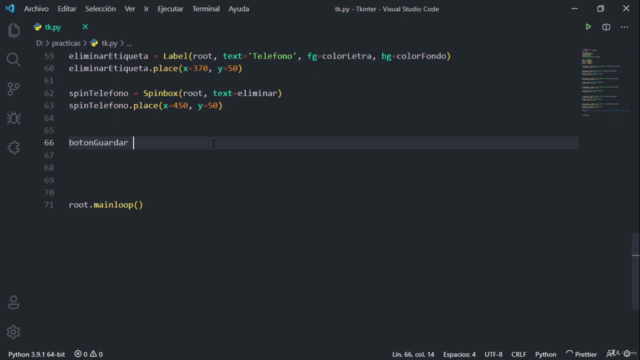Change encoding via UTF-8 indicator
The width and height of the screenshot is (640, 360).
(x=493, y=354)
